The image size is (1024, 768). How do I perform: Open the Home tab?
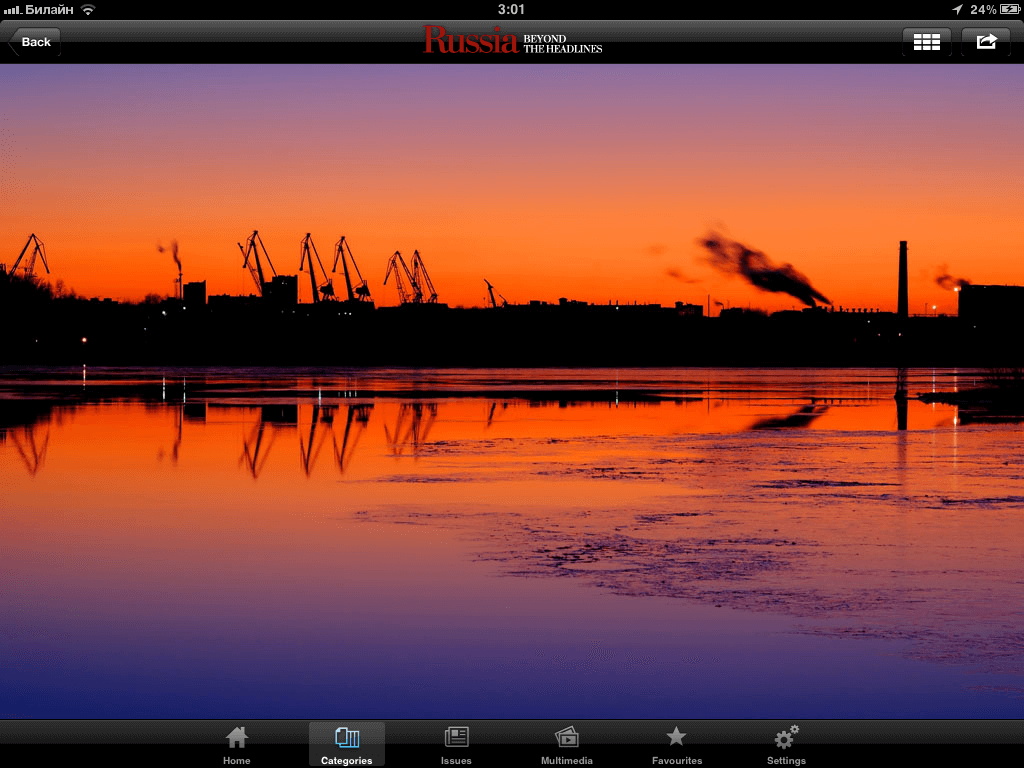click(236, 745)
